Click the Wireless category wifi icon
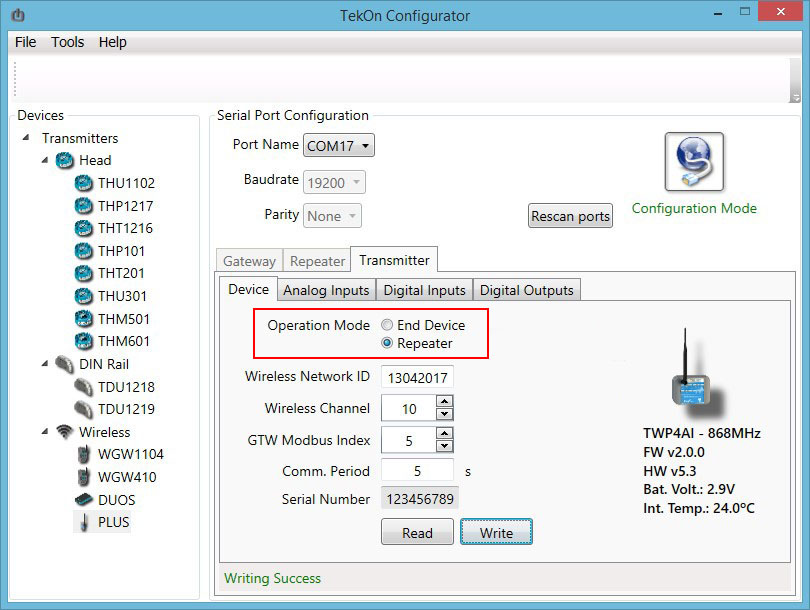The height and width of the screenshot is (610, 810). (65, 431)
